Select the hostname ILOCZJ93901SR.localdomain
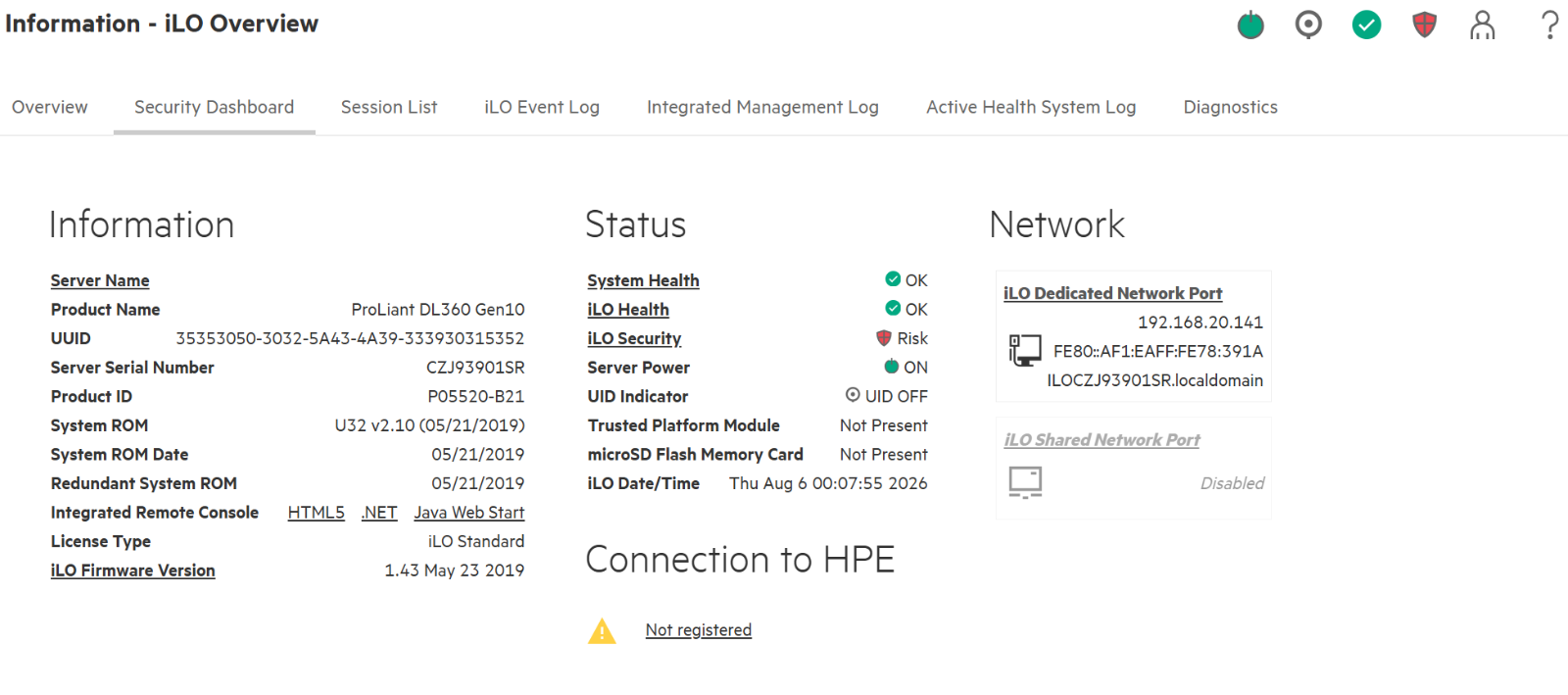This screenshot has height=695, width=1568. 1155,380
